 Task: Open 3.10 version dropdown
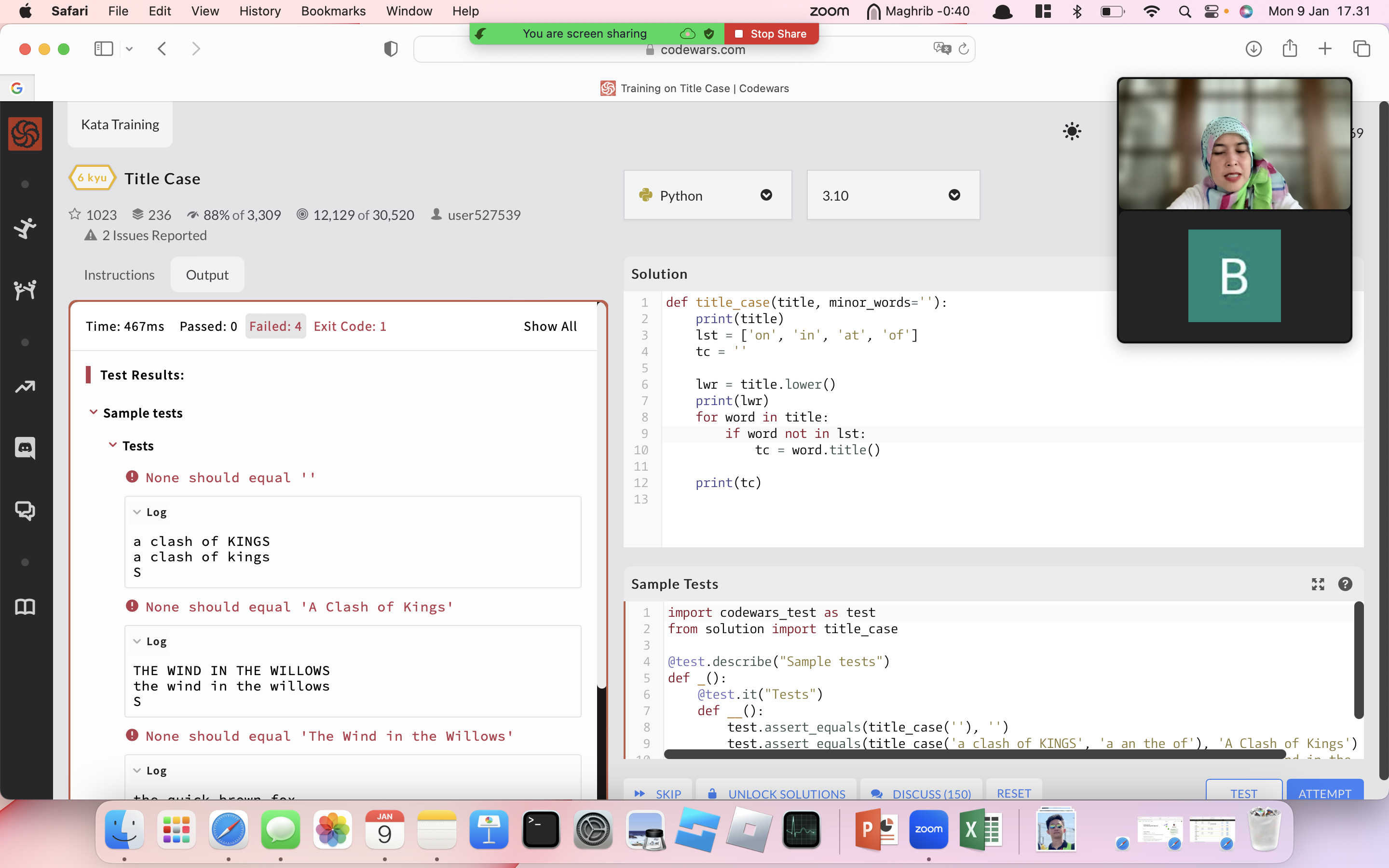893,195
